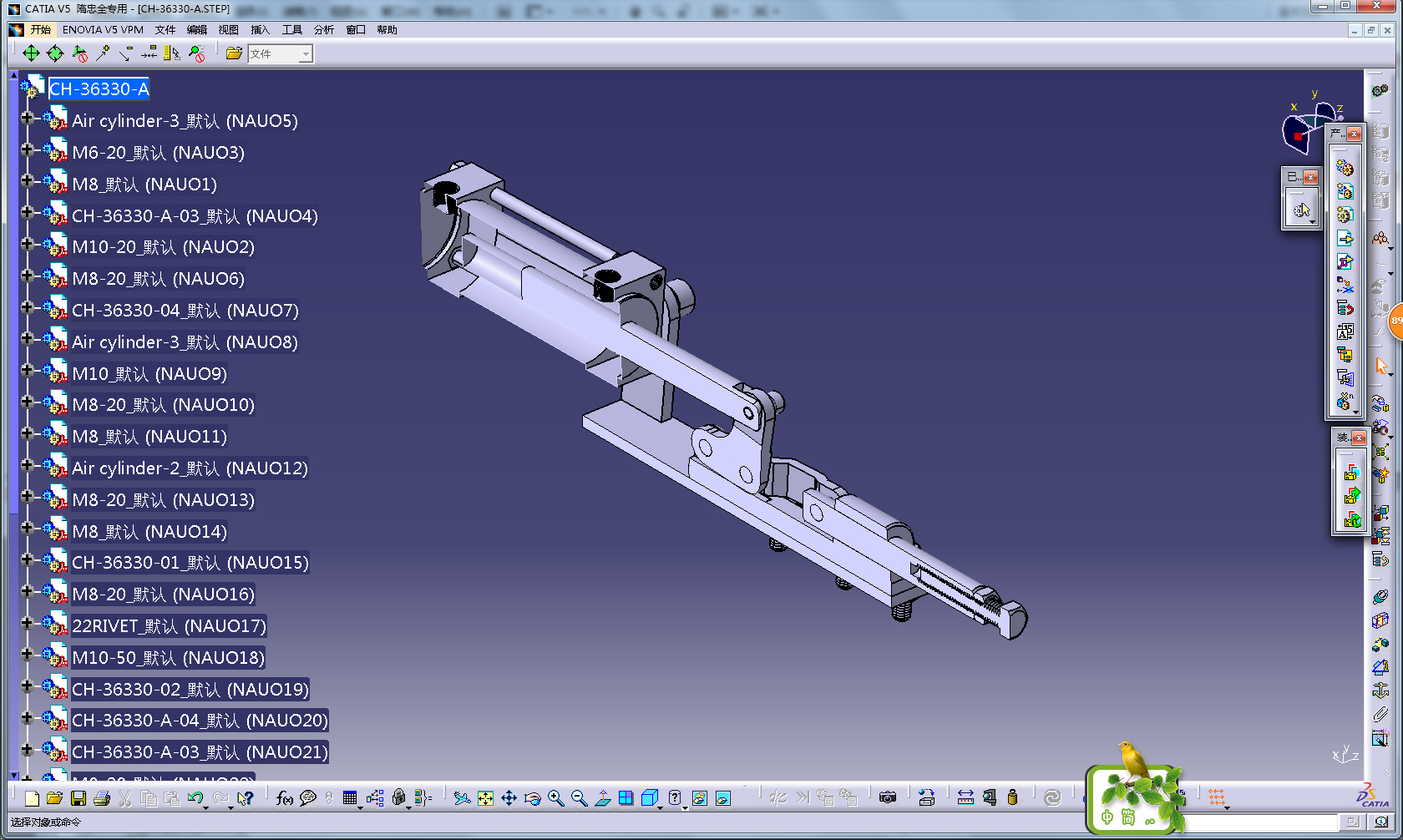The height and width of the screenshot is (840, 1403).
Task: Expand the M8 (NAUO1) tree node
Action: 27,181
